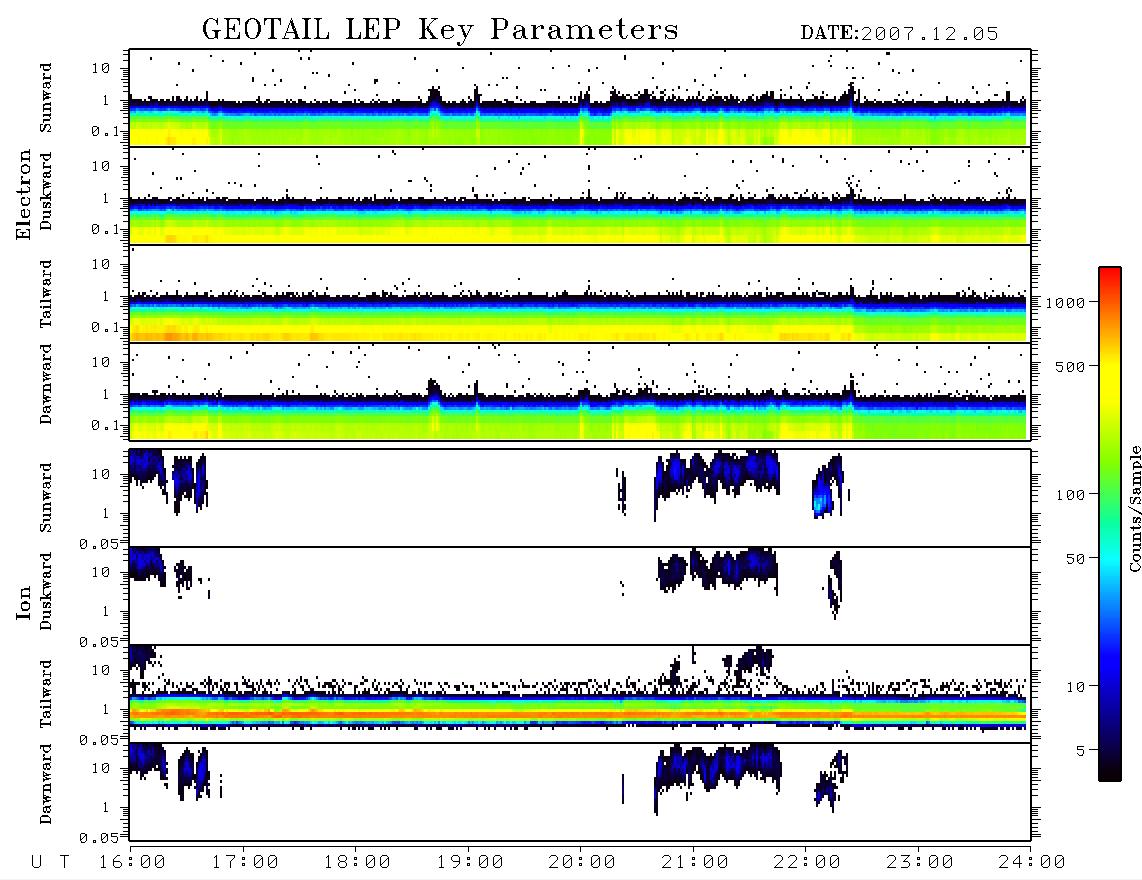1142x880 pixels.
Task: Click the 18:00 time tick label
Action: click(x=357, y=863)
